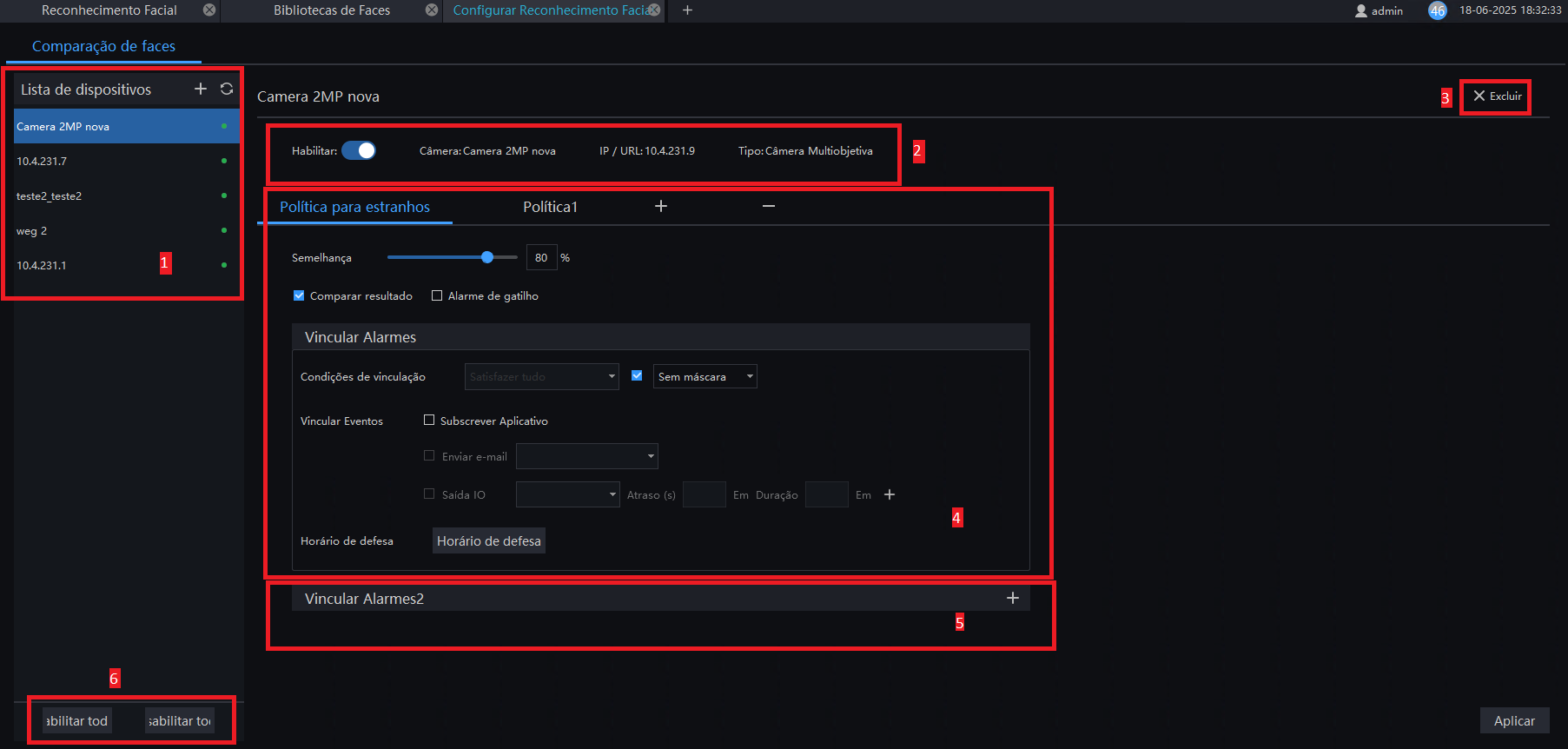Click Tipo: Câmera Multiobjetiva text
This screenshot has width=1568, height=749.
click(805, 150)
